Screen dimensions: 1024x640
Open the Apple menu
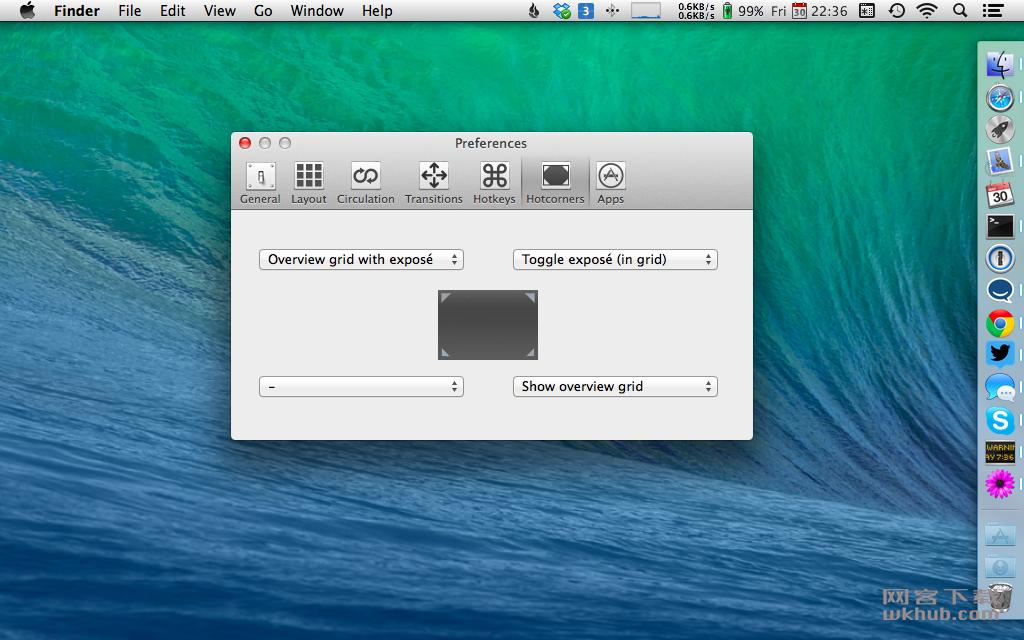27,10
